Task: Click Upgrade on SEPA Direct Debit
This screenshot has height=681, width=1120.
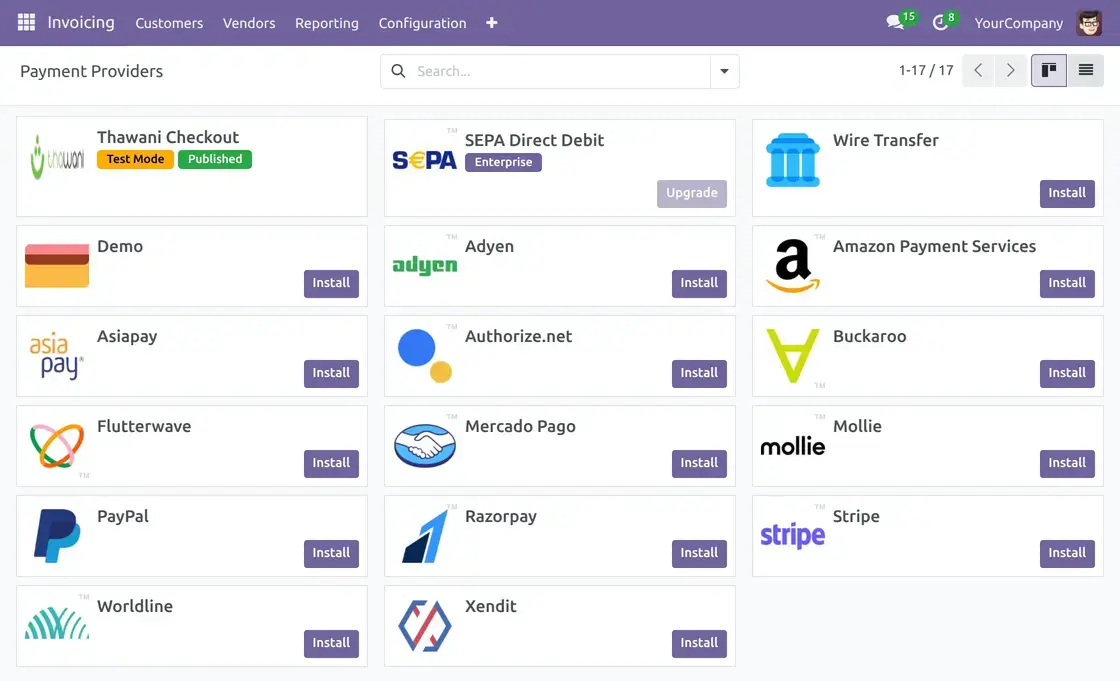Action: click(x=691, y=193)
